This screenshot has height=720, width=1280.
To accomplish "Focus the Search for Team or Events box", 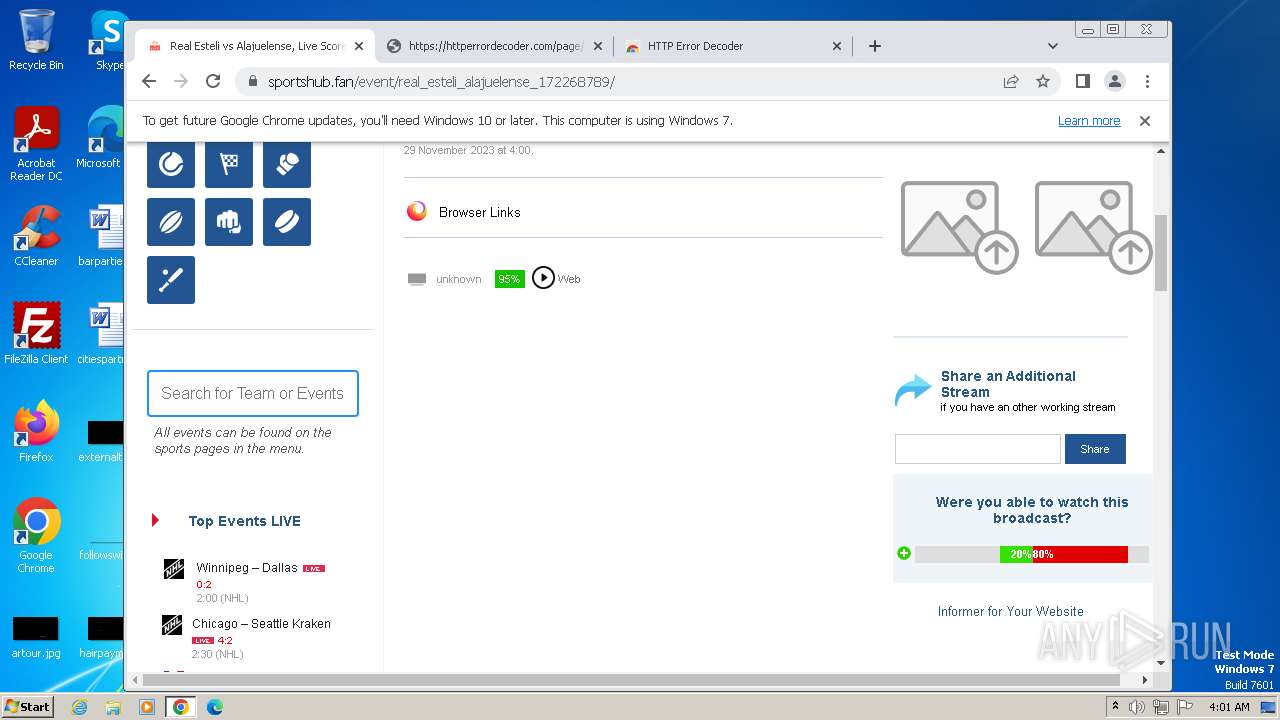I will (253, 393).
